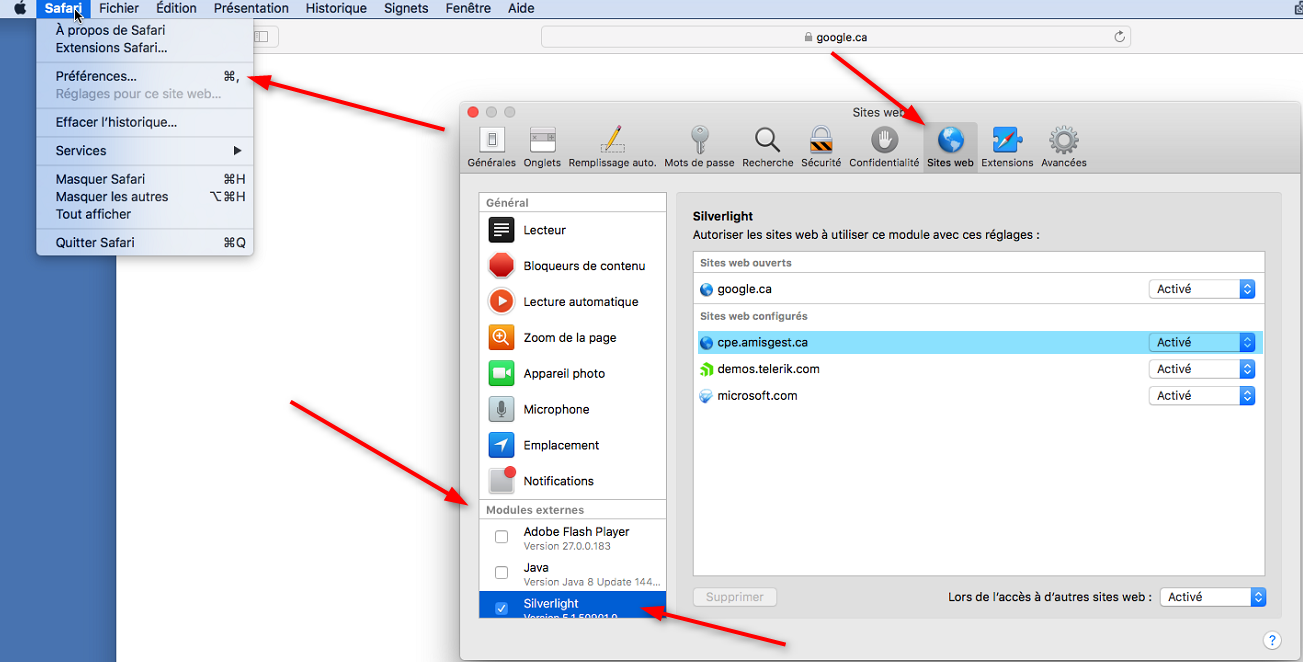Open the Apple menu
The height and width of the screenshot is (662, 1303).
(x=19, y=8)
